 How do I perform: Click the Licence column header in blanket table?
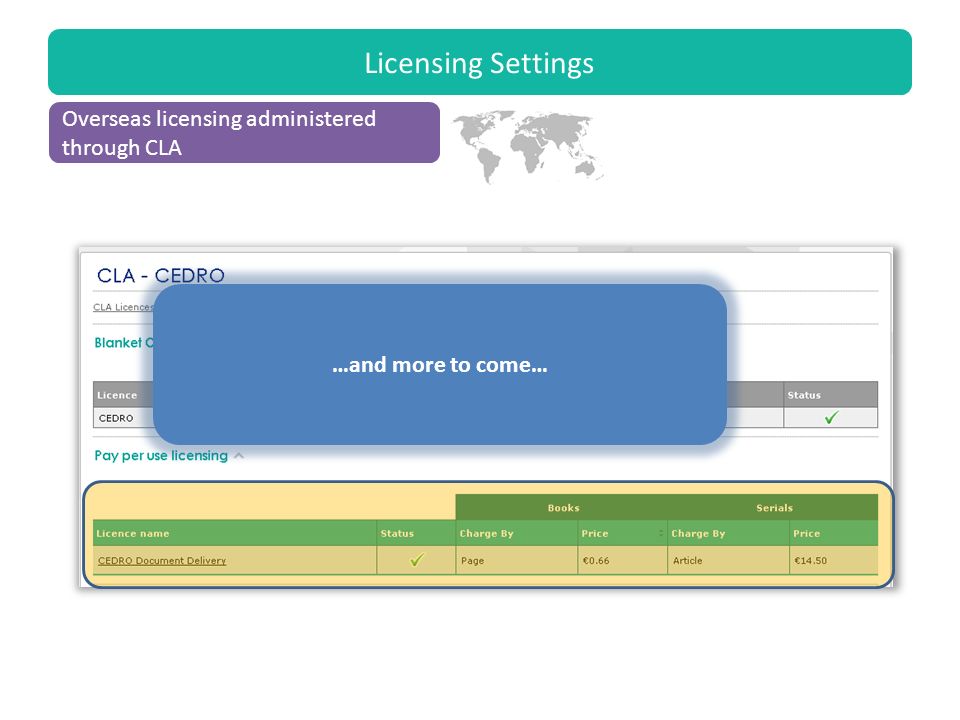tap(124, 395)
